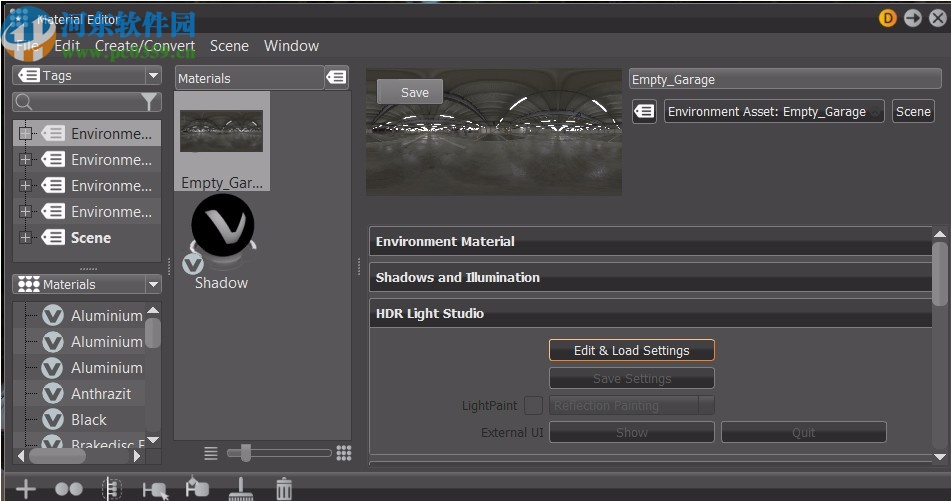Click the Black material icon
The width and height of the screenshot is (951, 501).
(x=53, y=420)
